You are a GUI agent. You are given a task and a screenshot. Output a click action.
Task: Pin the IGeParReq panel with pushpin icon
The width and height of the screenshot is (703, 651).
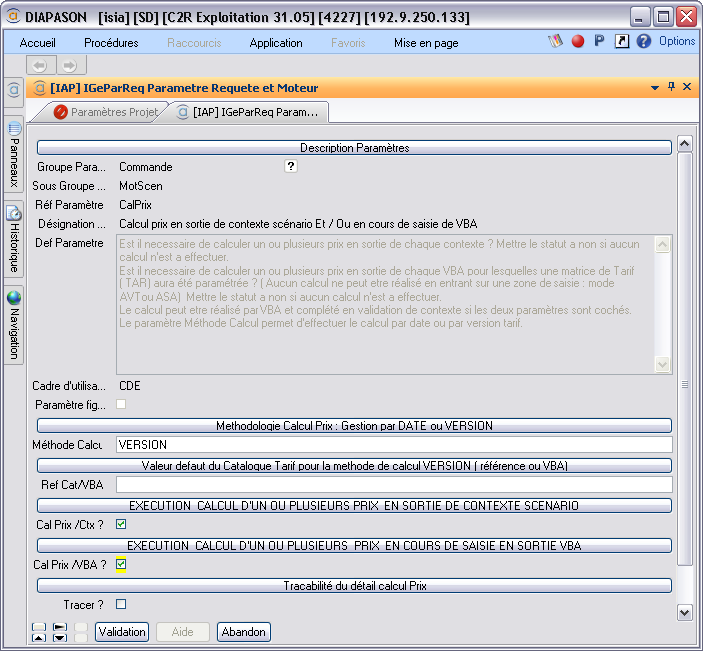(x=671, y=87)
